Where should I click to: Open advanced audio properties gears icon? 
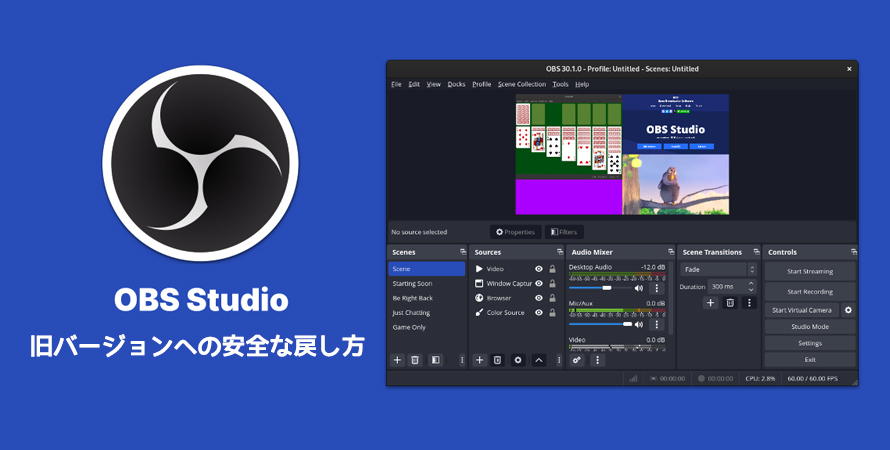[x=577, y=360]
